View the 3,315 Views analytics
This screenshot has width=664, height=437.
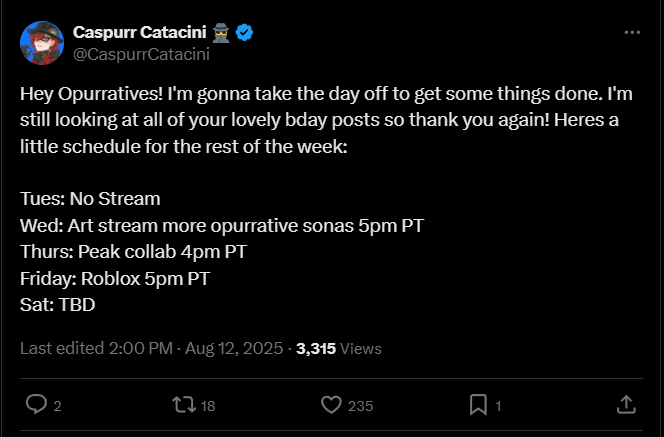(x=339, y=349)
